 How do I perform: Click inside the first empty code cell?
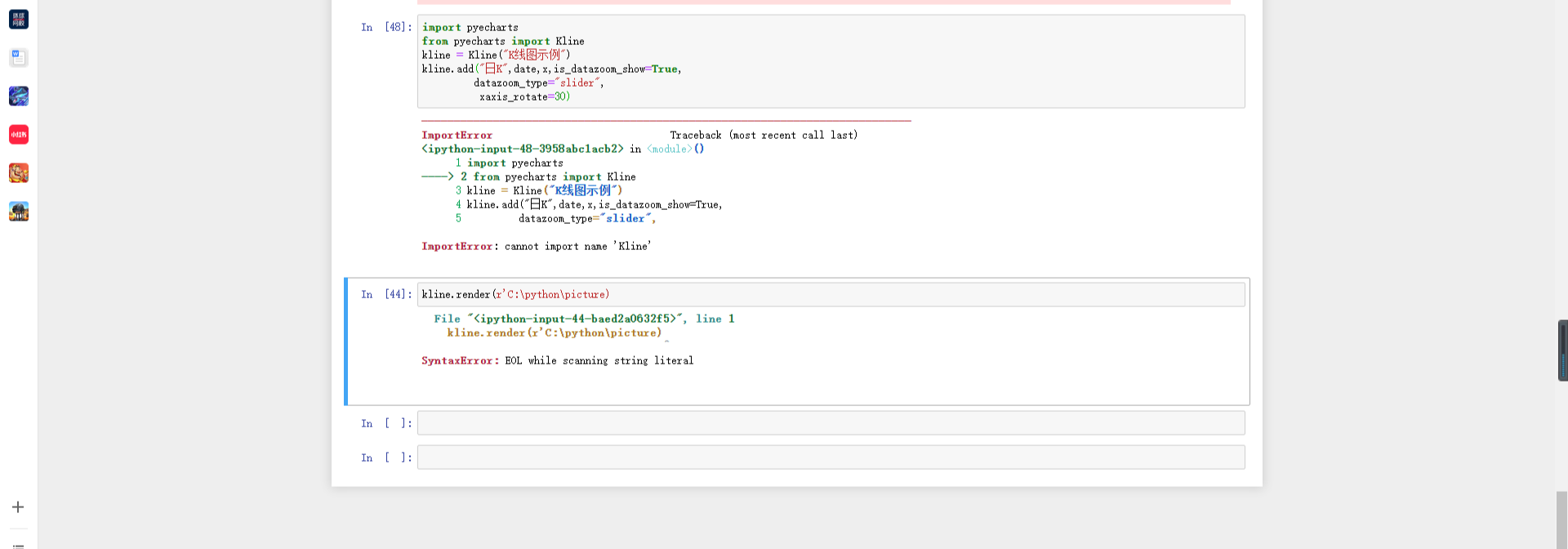coord(831,423)
